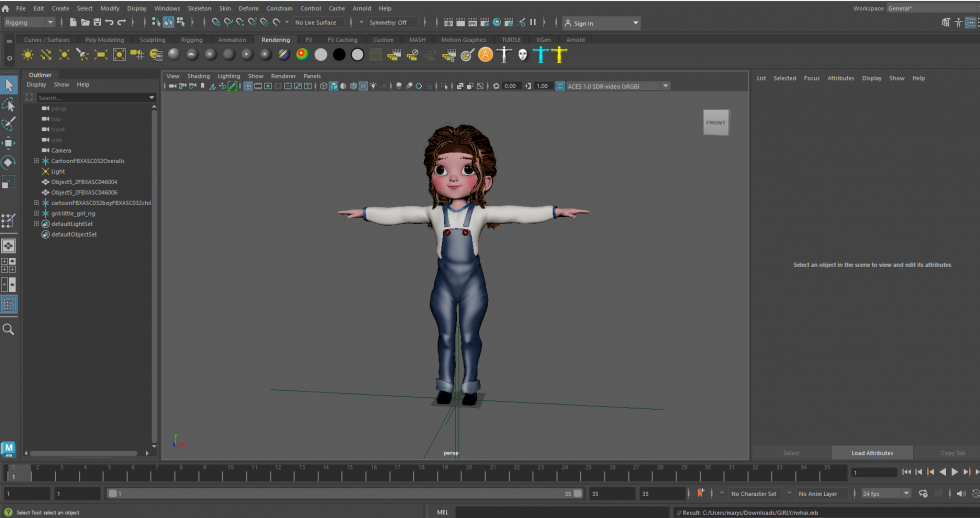Pick the Move tool in the toolbox
Viewport: 980px width, 518px height.
point(9,143)
